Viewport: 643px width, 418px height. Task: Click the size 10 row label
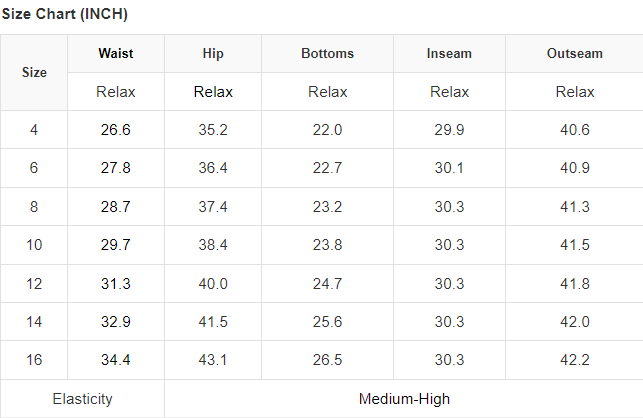[34, 245]
